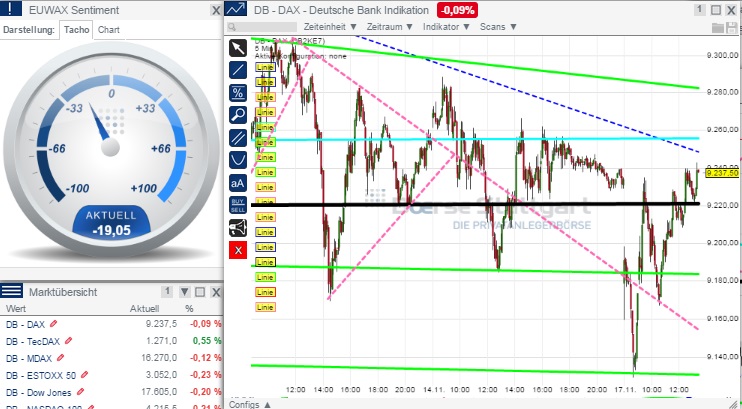Click the yellow 9.237,50 current price label
742x409 pixels.
[722, 173]
